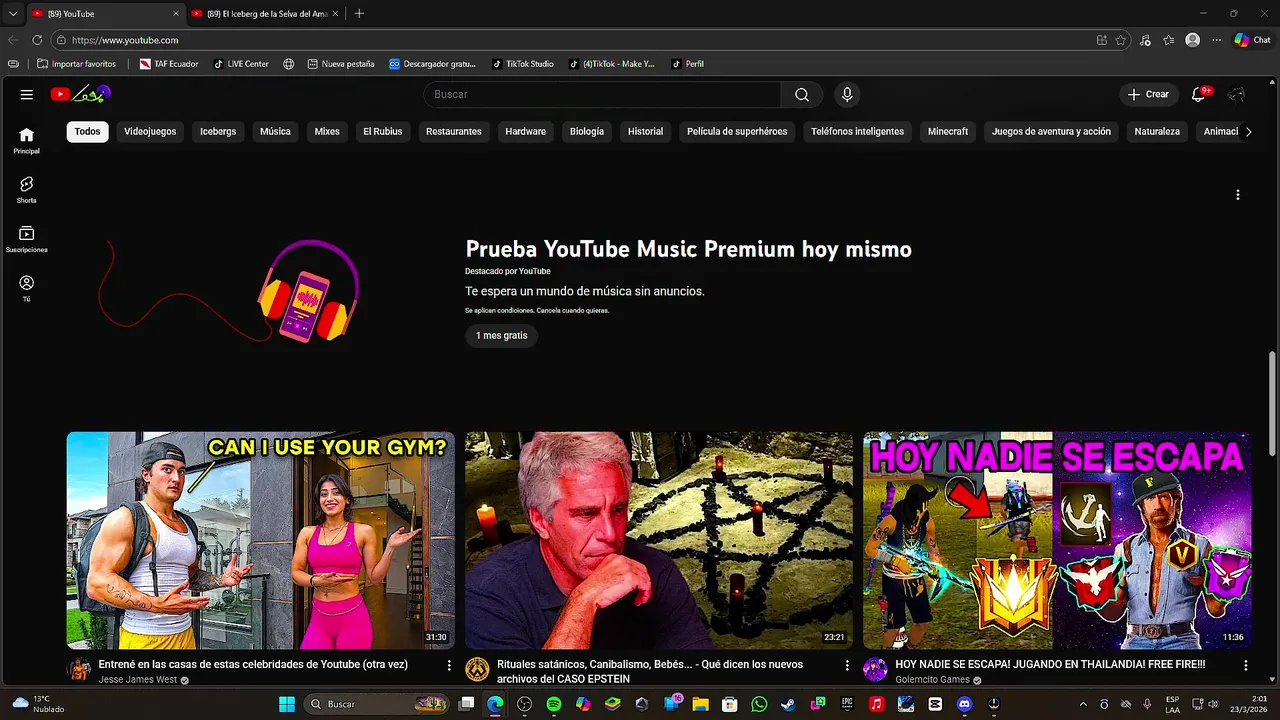1280x720 pixels.
Task: Select the El Rubius filter chip
Action: pos(382,132)
